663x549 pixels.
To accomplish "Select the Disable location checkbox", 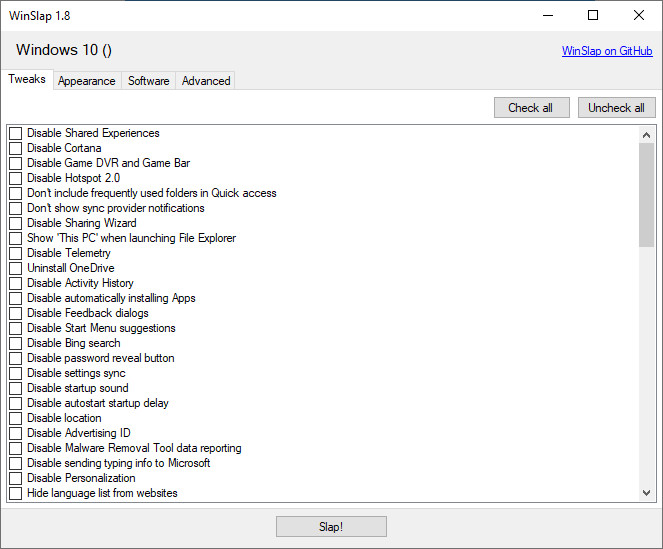I will tap(16, 418).
